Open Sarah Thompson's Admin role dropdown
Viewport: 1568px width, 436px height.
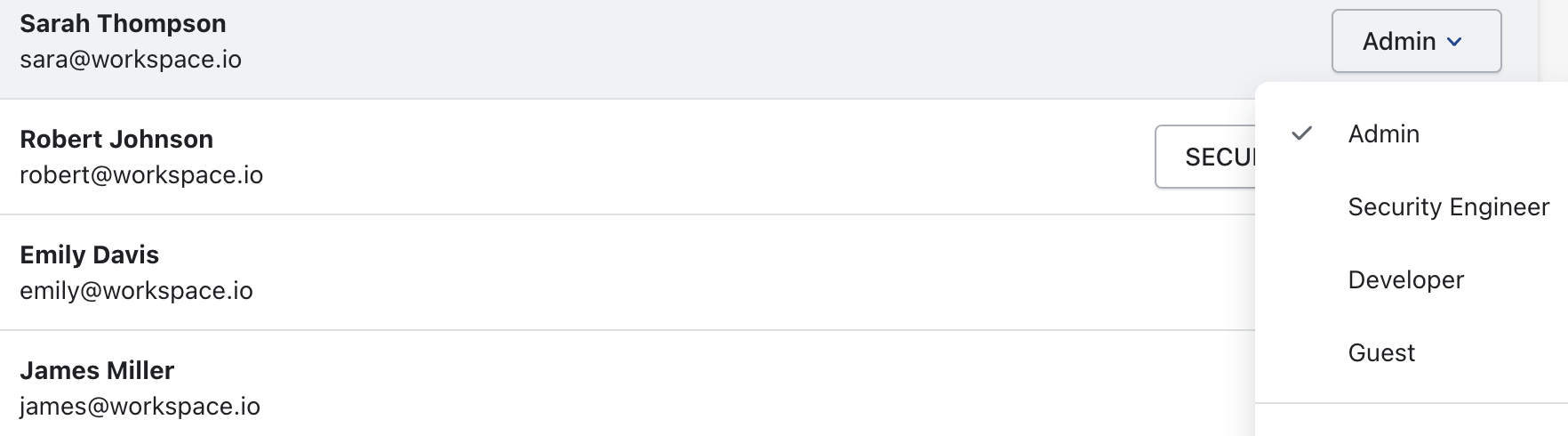[x=1415, y=42]
